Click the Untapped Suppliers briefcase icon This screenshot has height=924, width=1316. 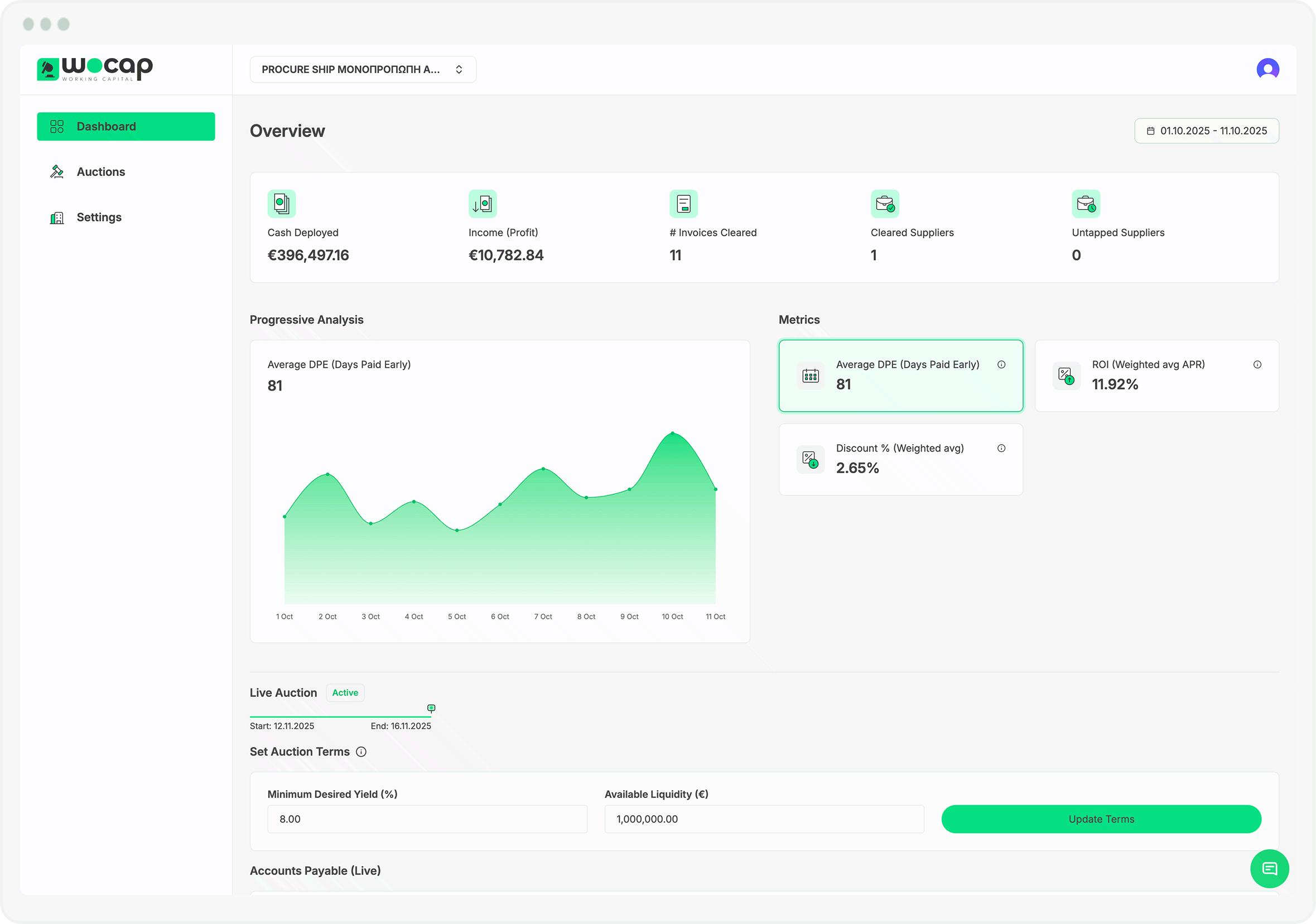1086,204
